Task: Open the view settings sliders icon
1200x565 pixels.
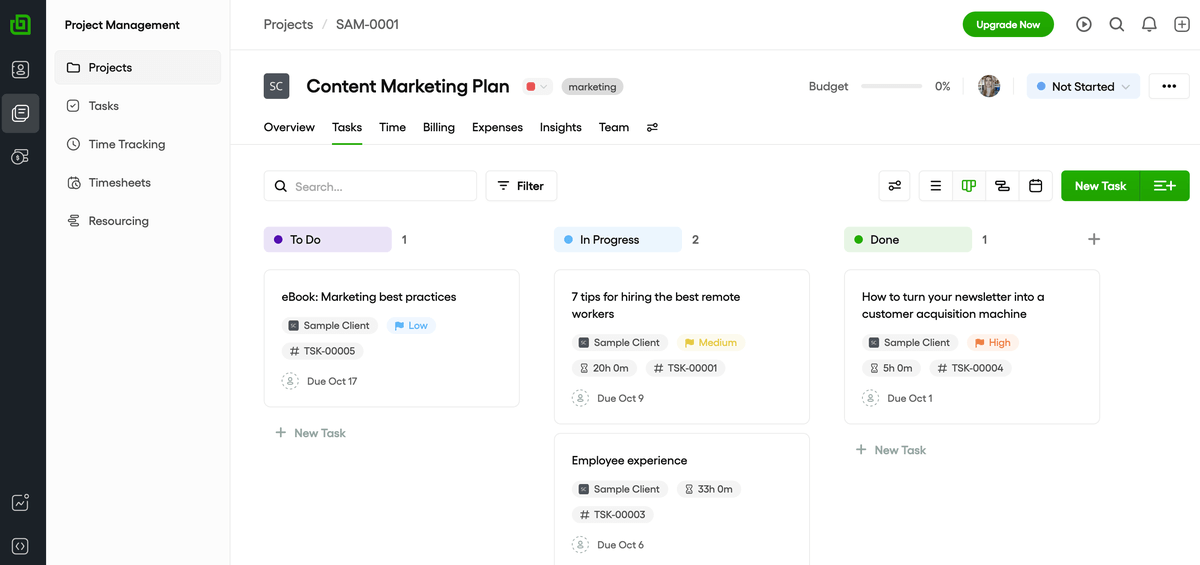Action: point(895,186)
